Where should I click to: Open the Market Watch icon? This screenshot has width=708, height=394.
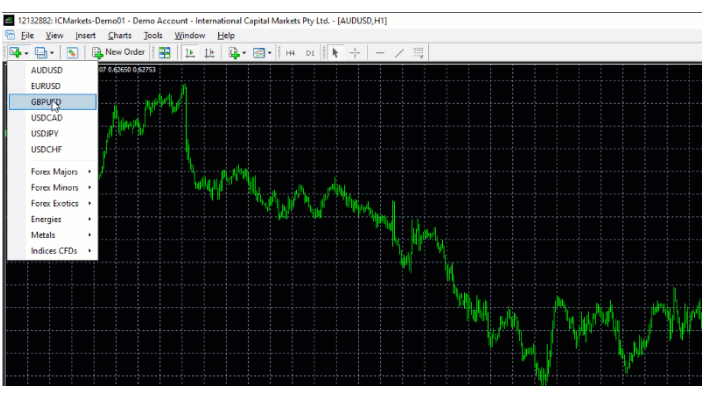click(72, 53)
